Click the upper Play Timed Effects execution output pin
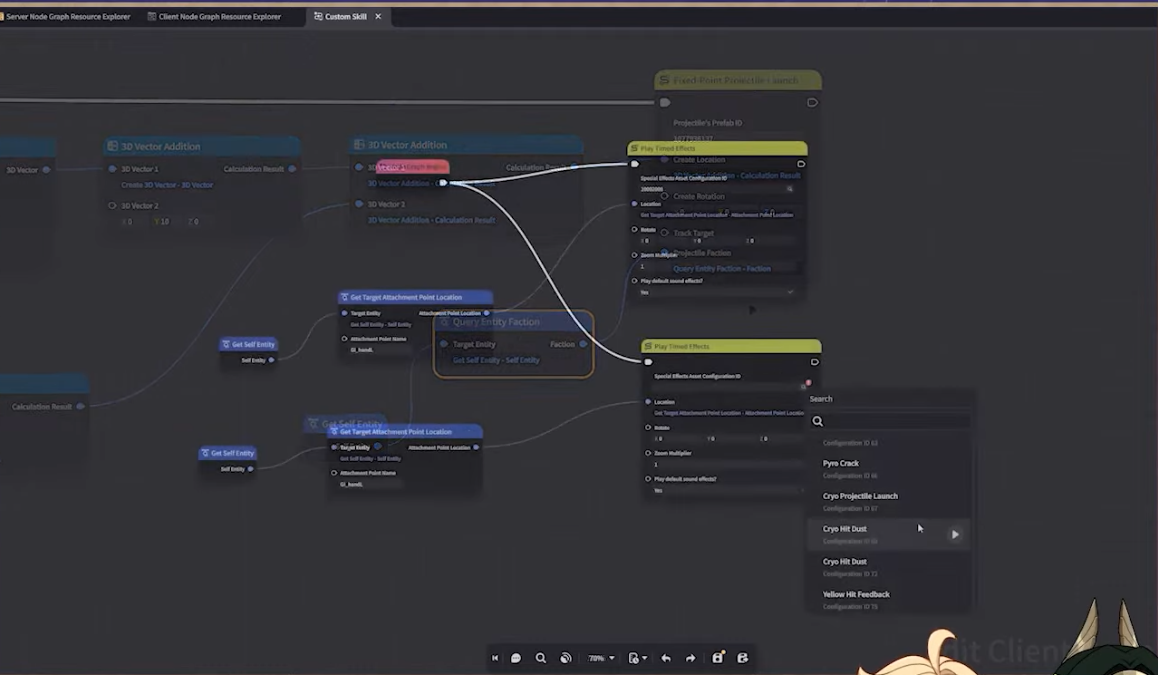The image size is (1158, 675). pyautogui.click(x=801, y=164)
